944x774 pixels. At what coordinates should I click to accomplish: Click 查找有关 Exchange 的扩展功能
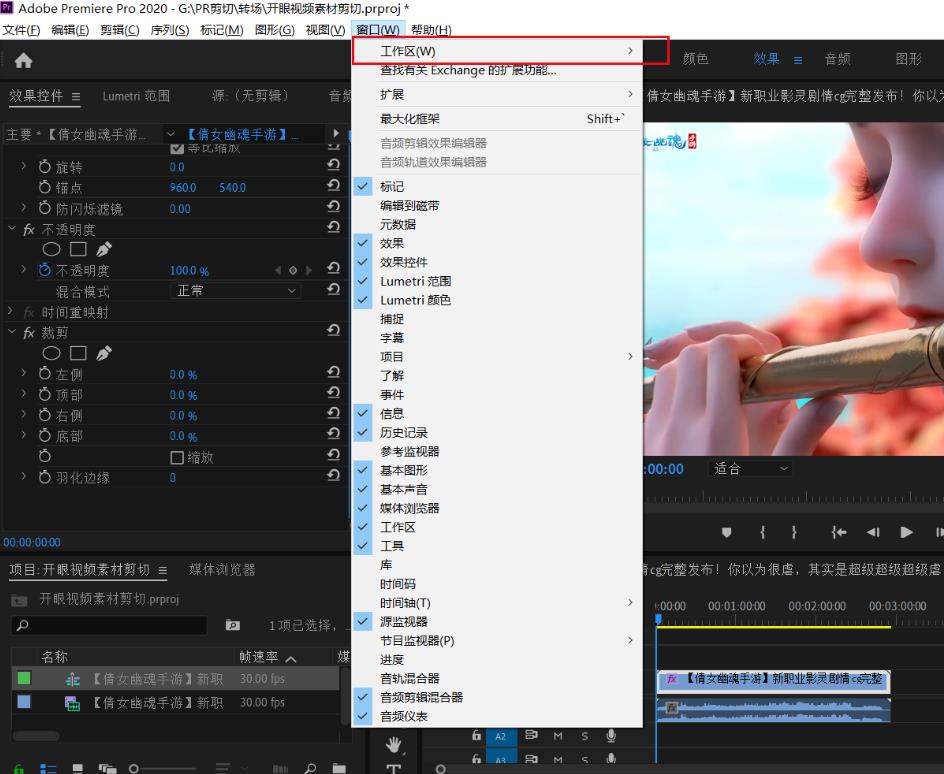(468, 71)
